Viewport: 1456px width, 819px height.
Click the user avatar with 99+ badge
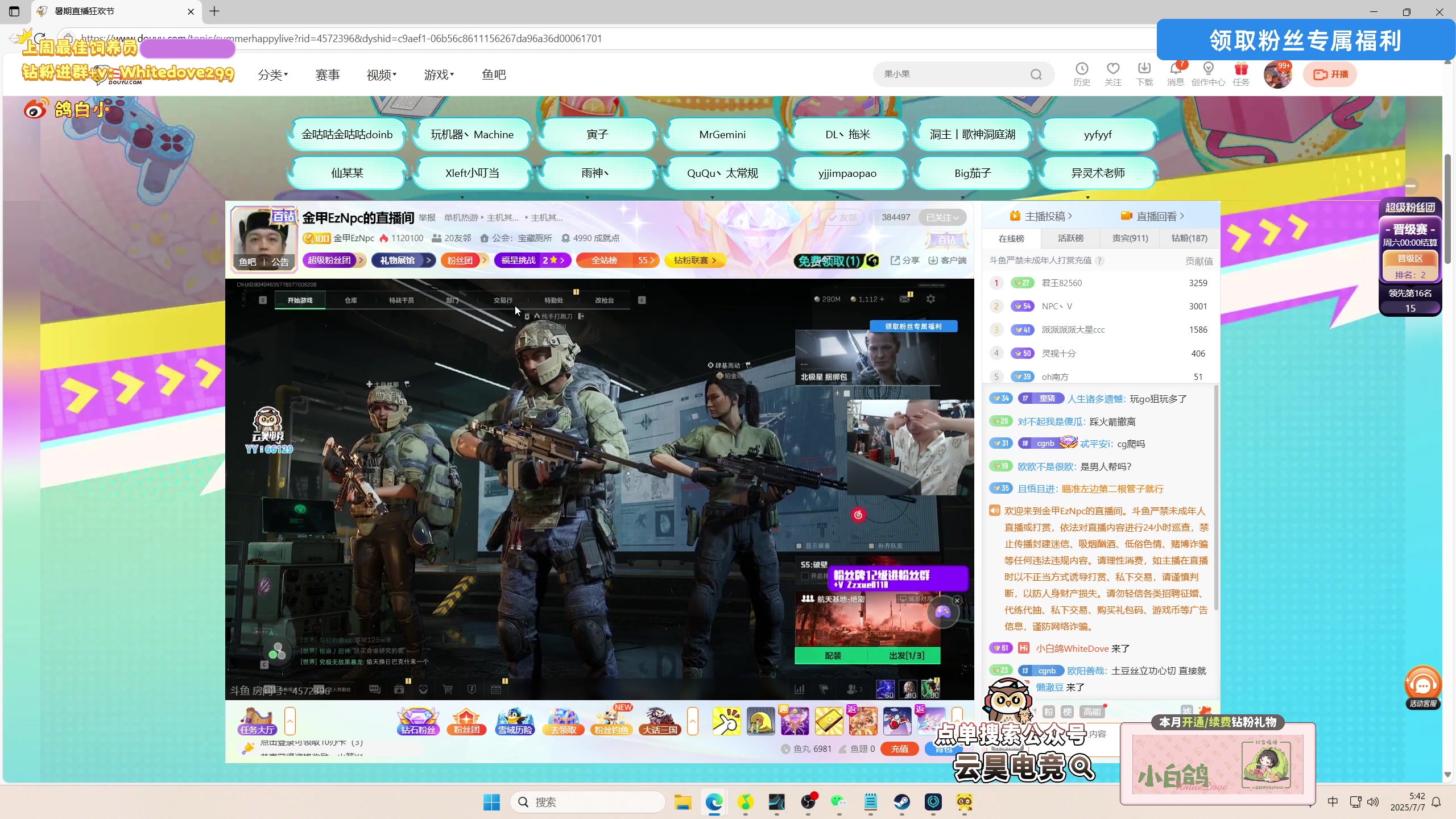point(1277,75)
